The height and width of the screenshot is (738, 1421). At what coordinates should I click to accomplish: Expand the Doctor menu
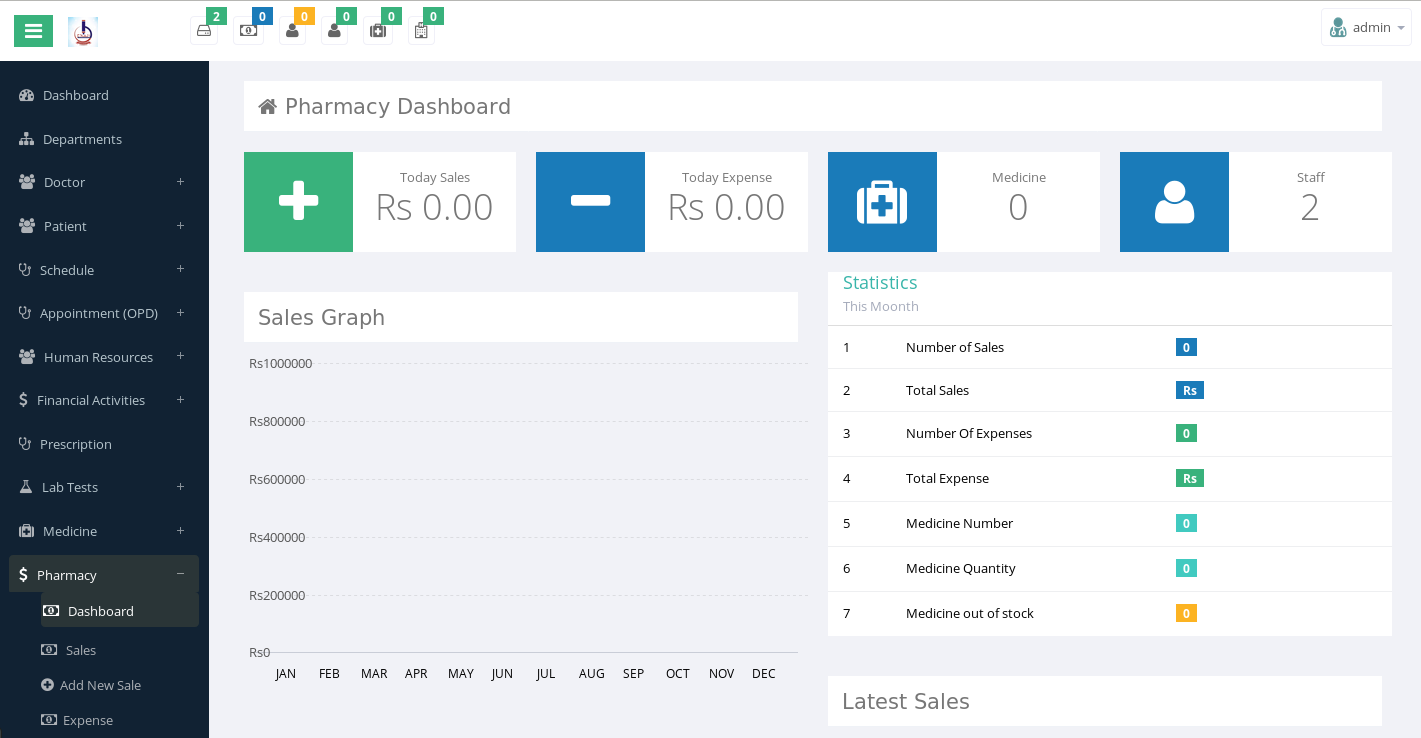(104, 182)
